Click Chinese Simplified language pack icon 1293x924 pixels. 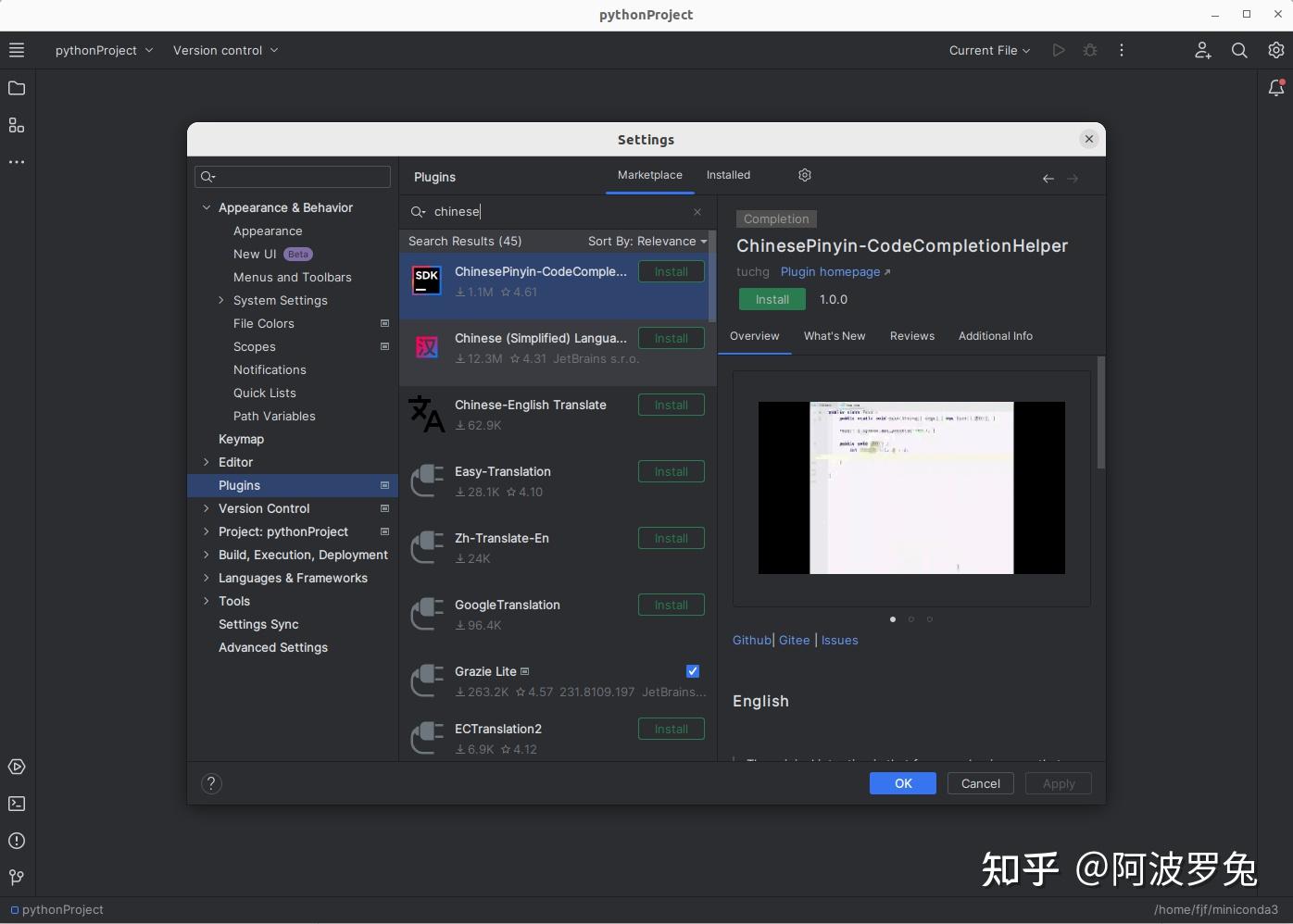[x=427, y=348]
